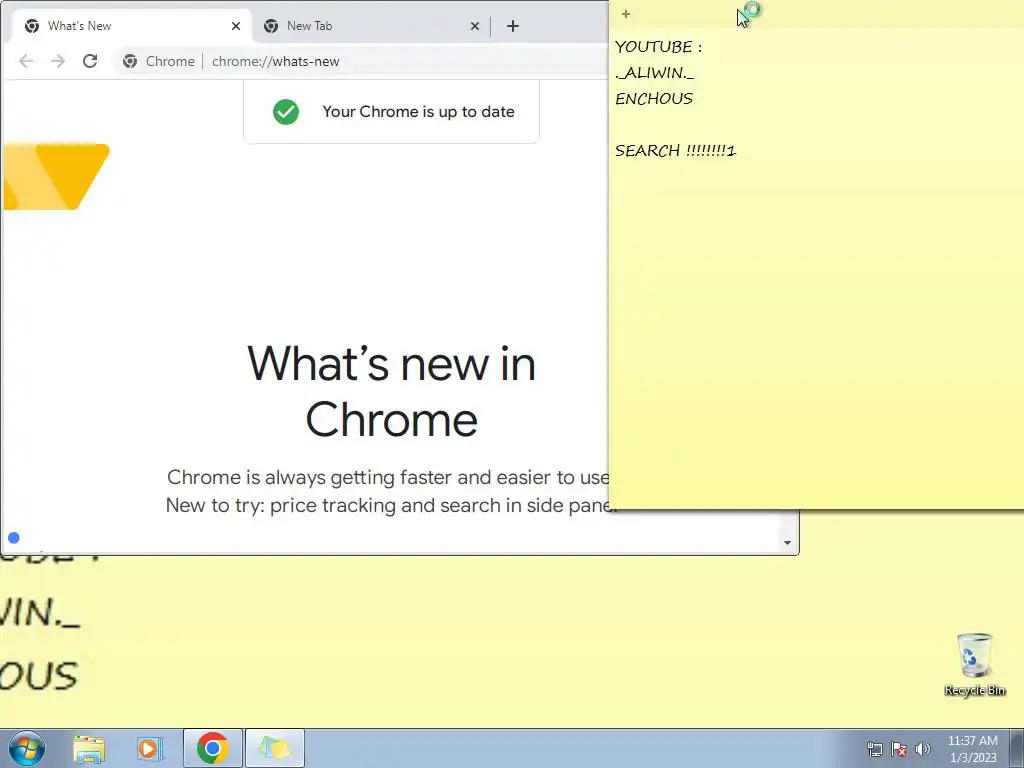Click the taskbar clock showing 11:37 AM
The image size is (1024, 768).
972,749
